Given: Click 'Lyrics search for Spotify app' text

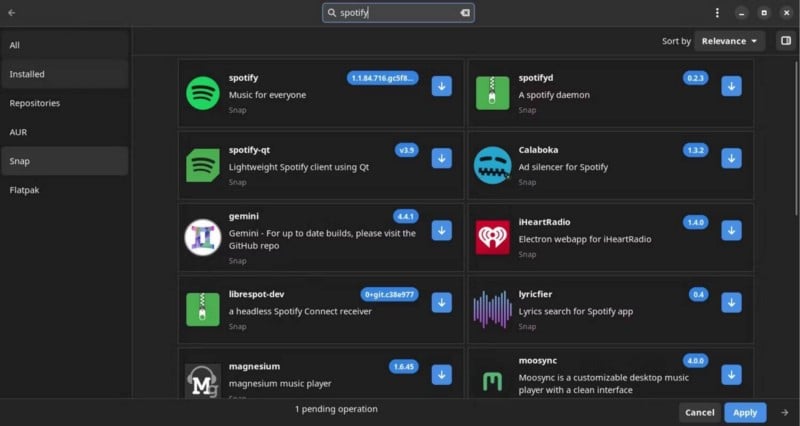Looking at the screenshot, I should 576,311.
